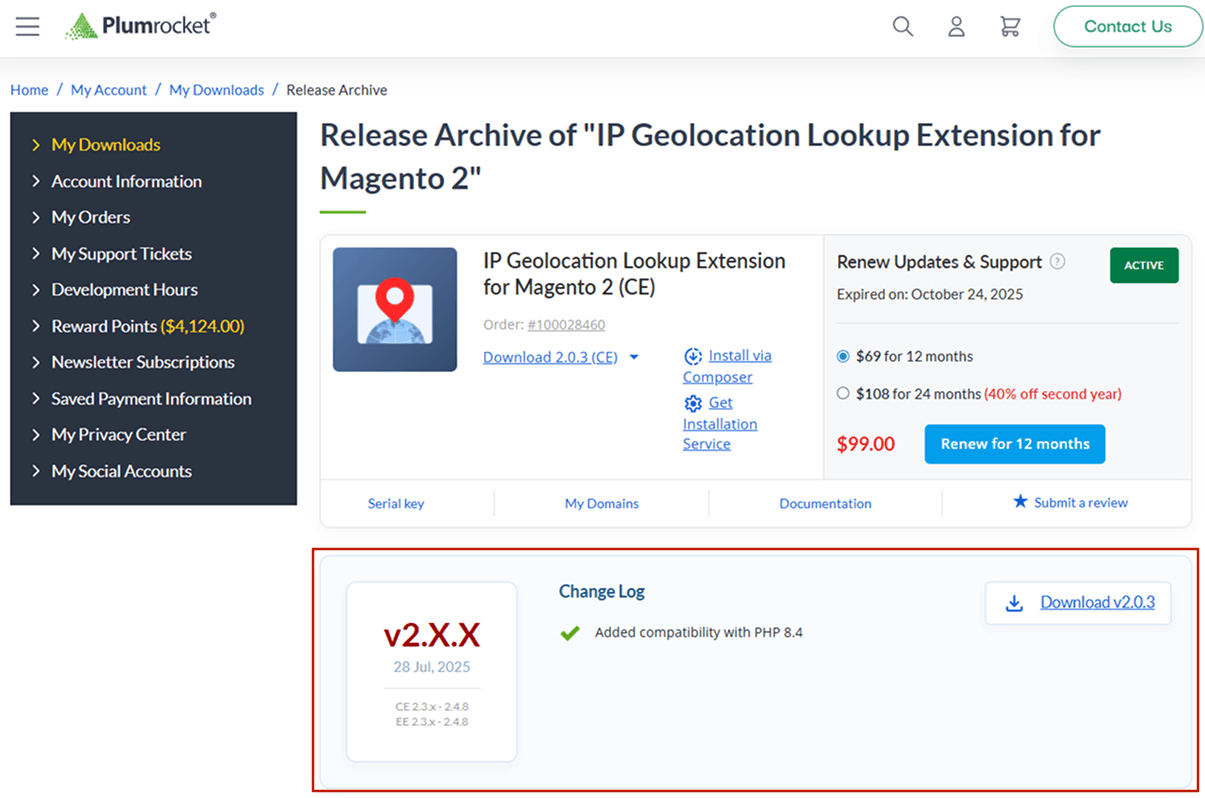1205x798 pixels.
Task: Expand the My Privacy Center sidebar section
Action: [x=118, y=435]
